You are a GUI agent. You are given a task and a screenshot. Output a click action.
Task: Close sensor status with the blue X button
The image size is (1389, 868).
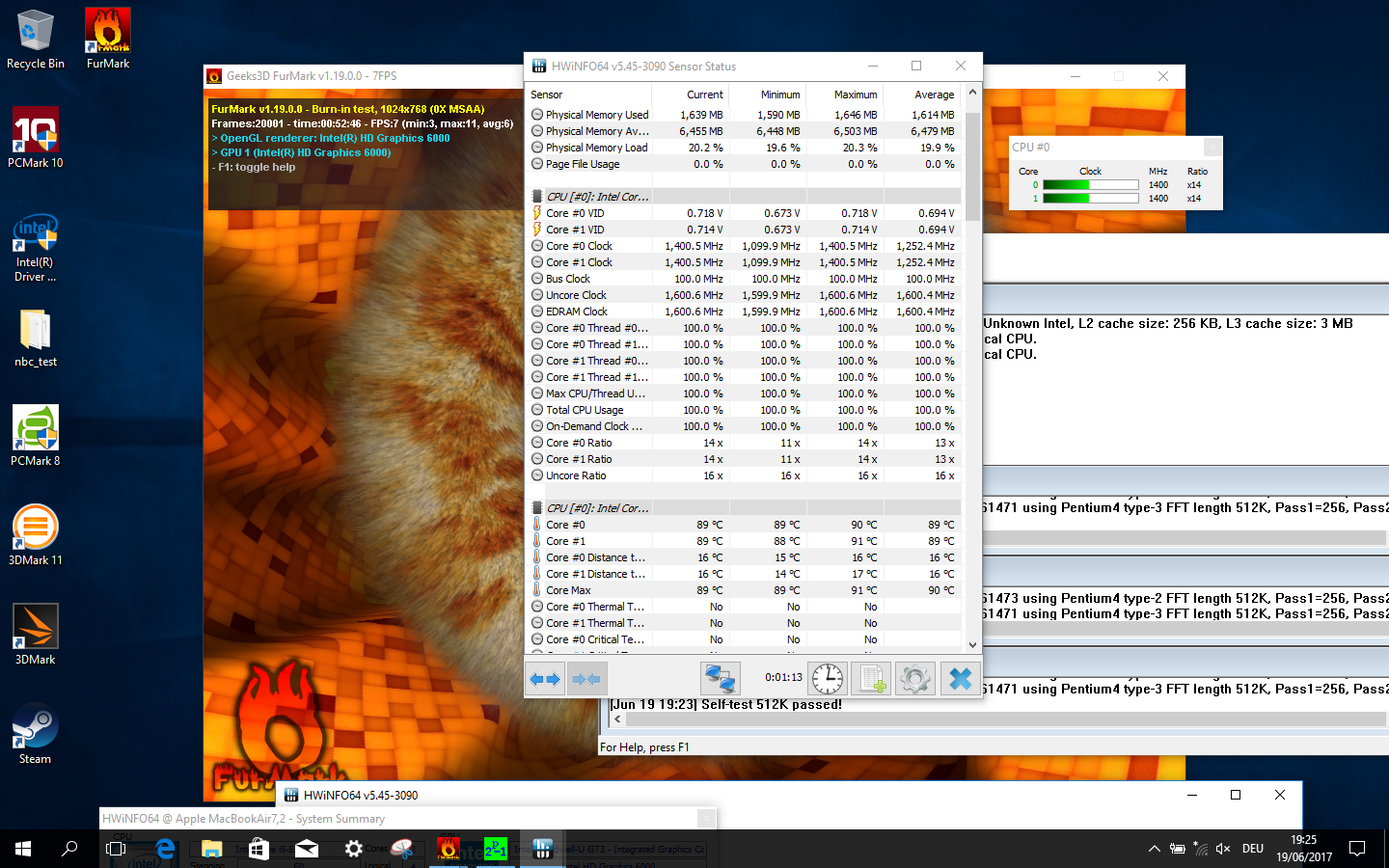tap(960, 679)
